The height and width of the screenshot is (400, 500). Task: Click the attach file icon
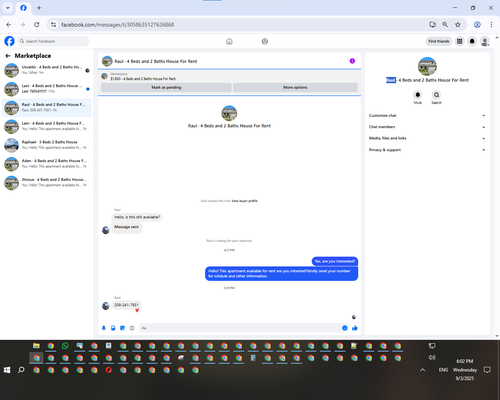click(x=113, y=328)
